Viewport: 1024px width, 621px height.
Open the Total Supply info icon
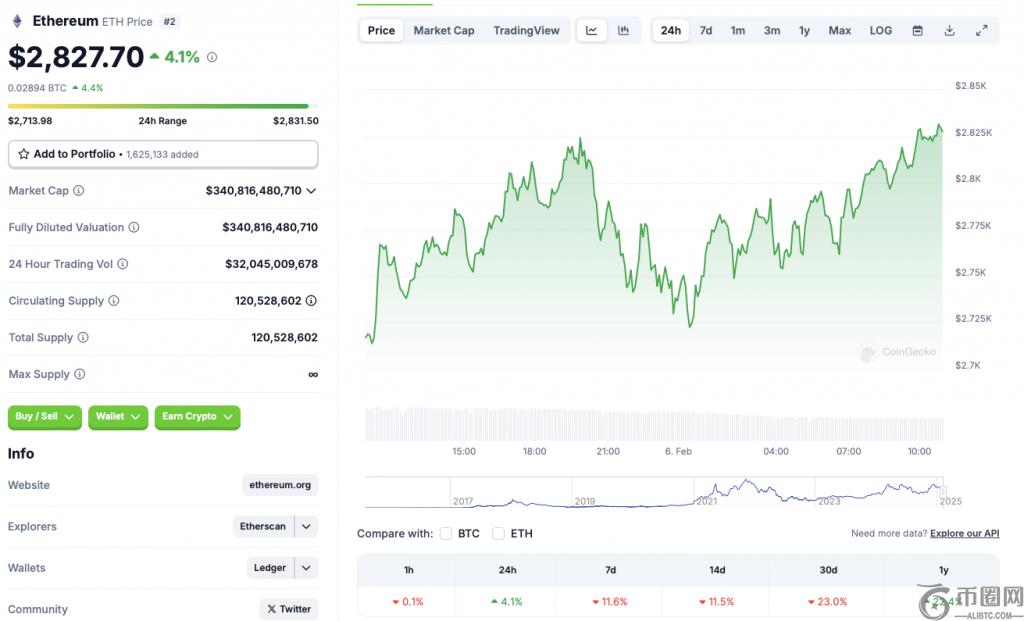pos(83,338)
